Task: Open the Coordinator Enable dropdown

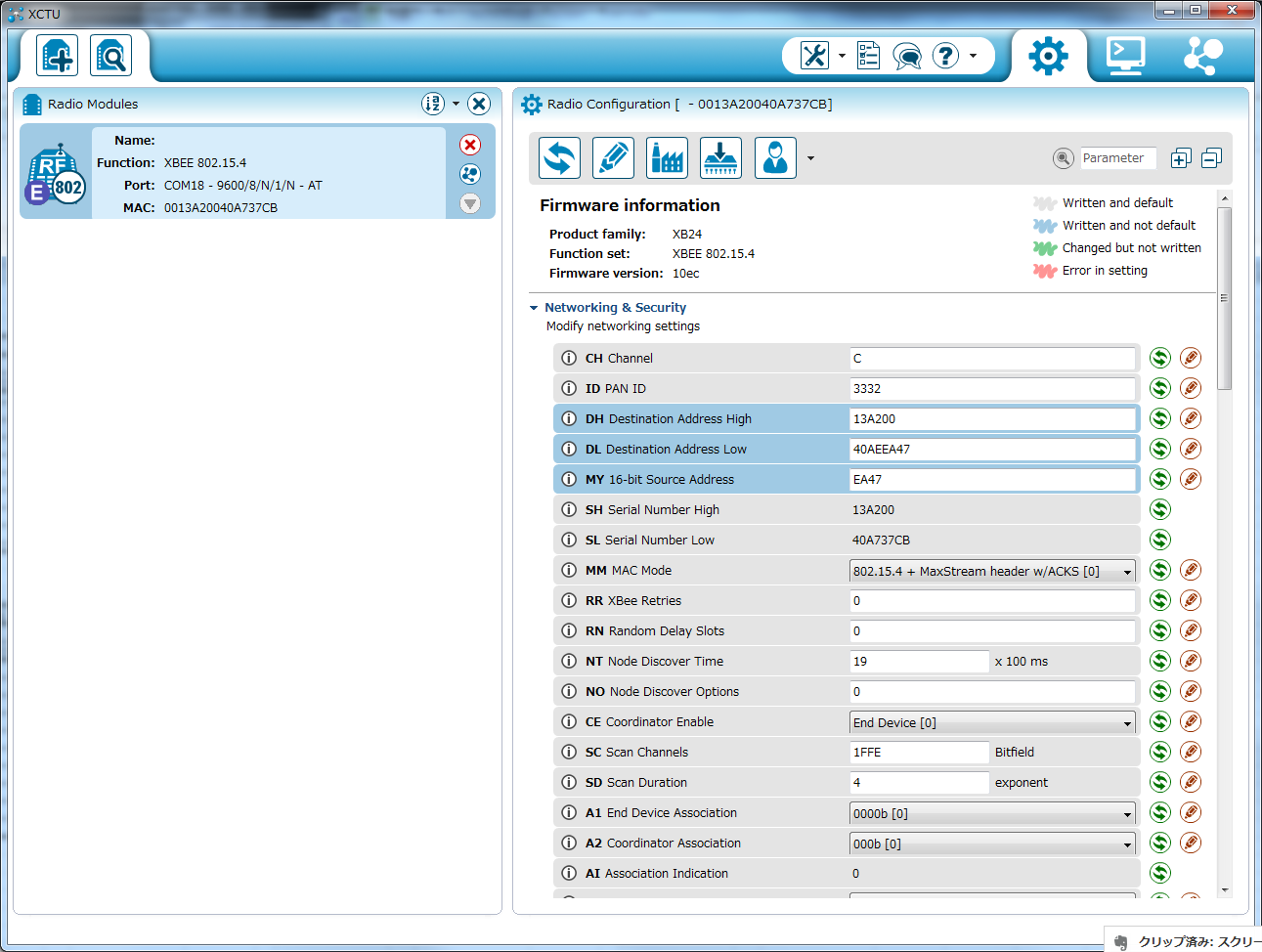Action: point(992,722)
